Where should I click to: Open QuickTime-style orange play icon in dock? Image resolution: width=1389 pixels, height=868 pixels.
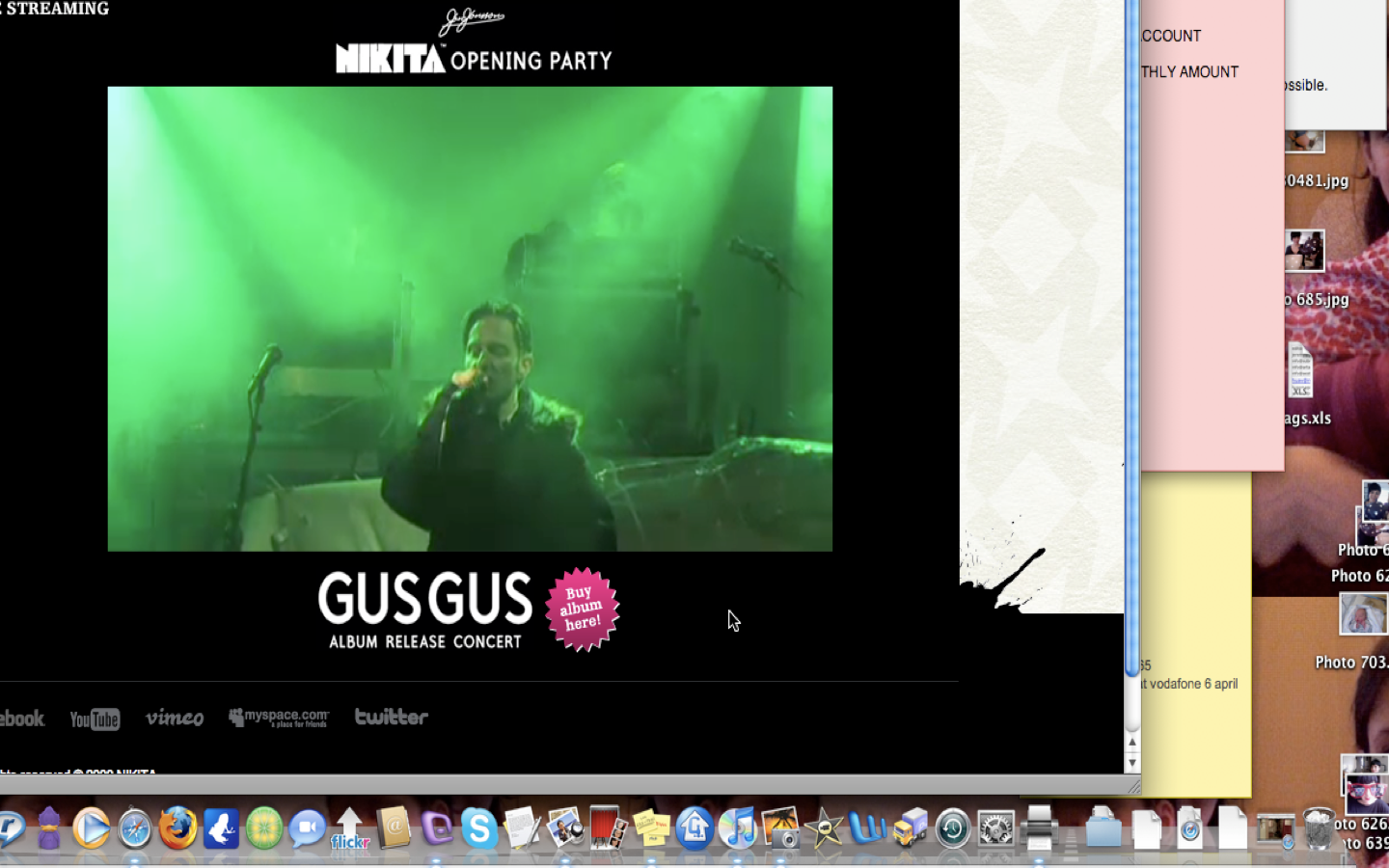coord(92,829)
